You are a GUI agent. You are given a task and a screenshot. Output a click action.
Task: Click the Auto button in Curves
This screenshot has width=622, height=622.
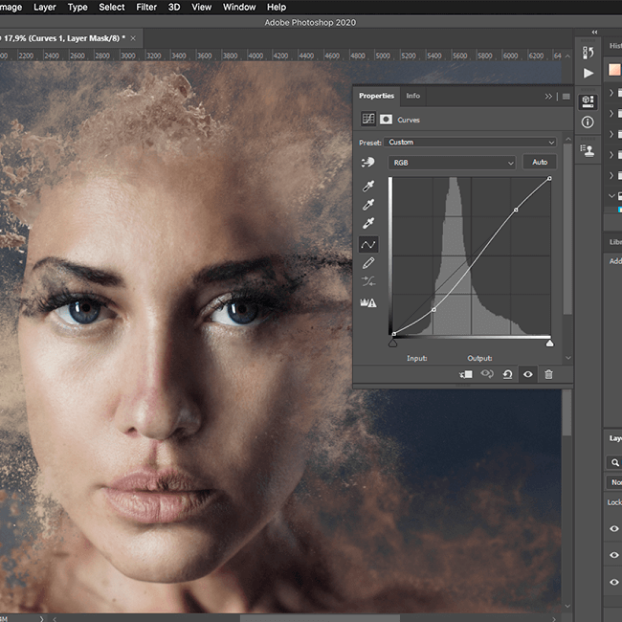click(x=540, y=162)
